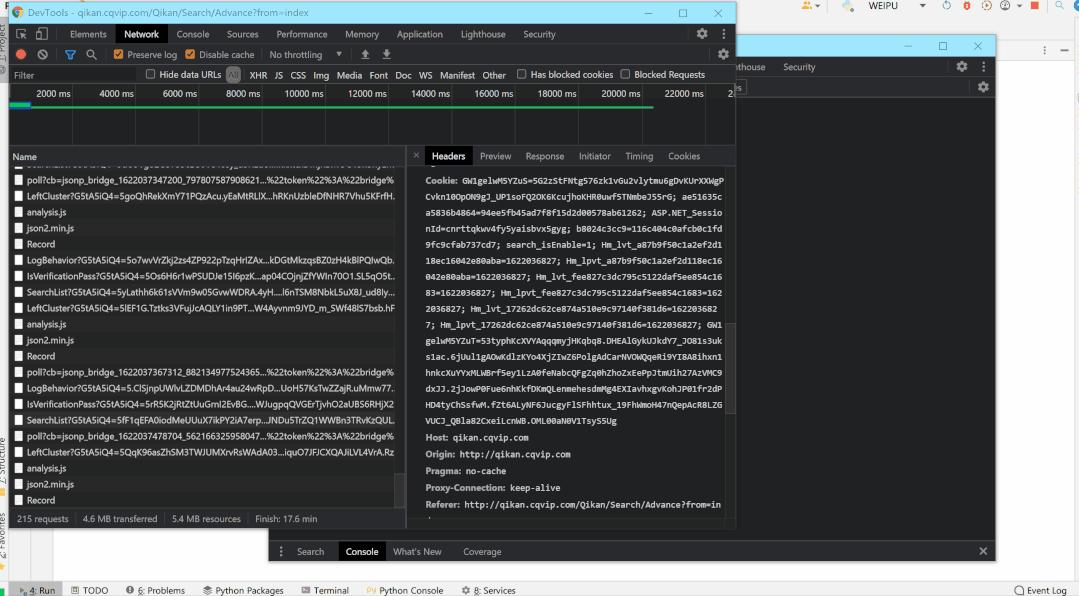Show the Timing tab of request
The height and width of the screenshot is (596, 1079).
point(639,156)
